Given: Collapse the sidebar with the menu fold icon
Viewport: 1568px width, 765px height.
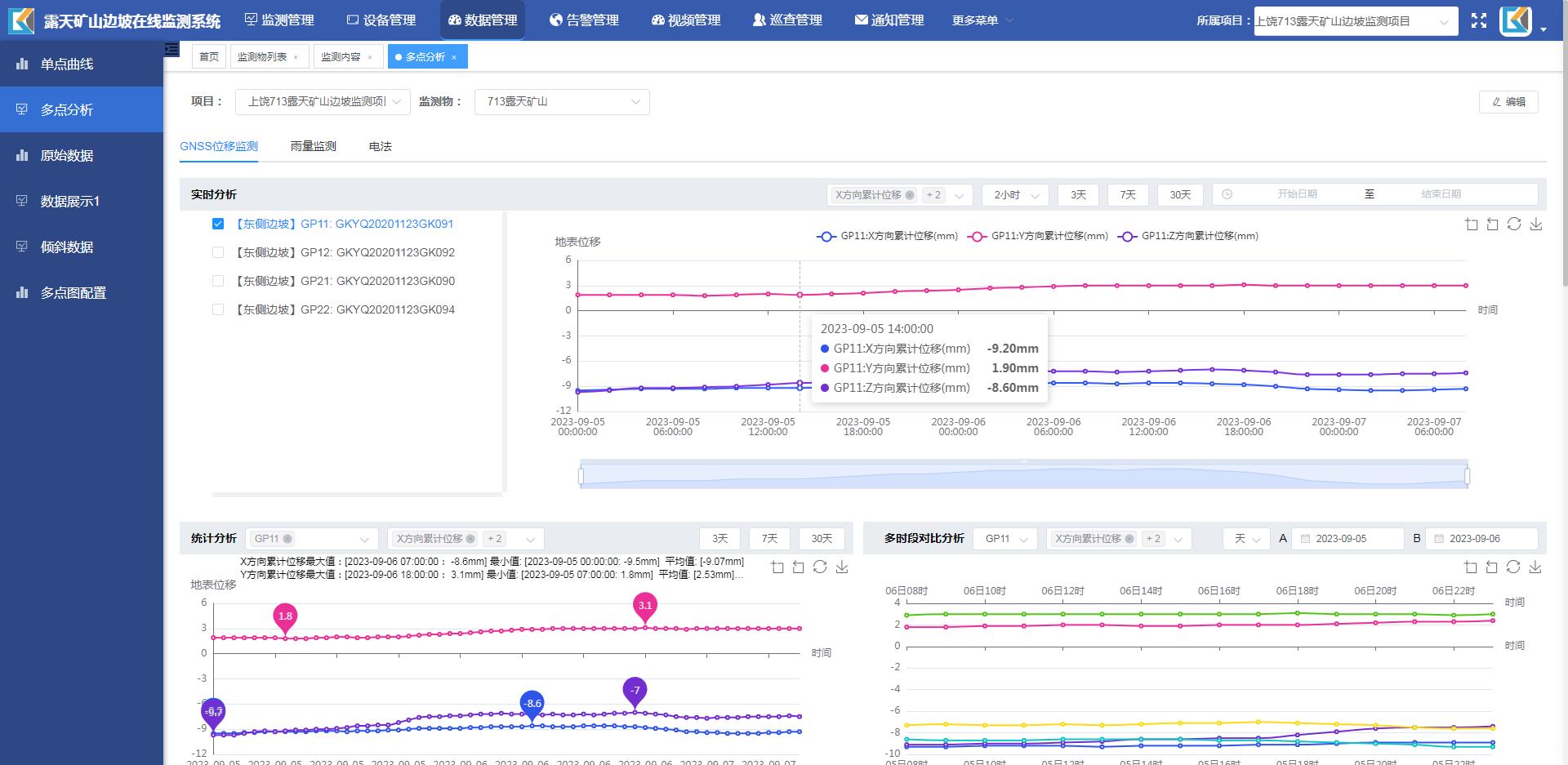Looking at the screenshot, I should pos(171,50).
